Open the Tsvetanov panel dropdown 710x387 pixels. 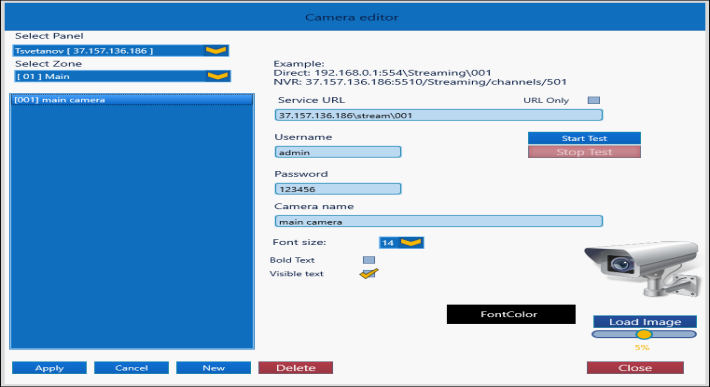[x=121, y=50]
